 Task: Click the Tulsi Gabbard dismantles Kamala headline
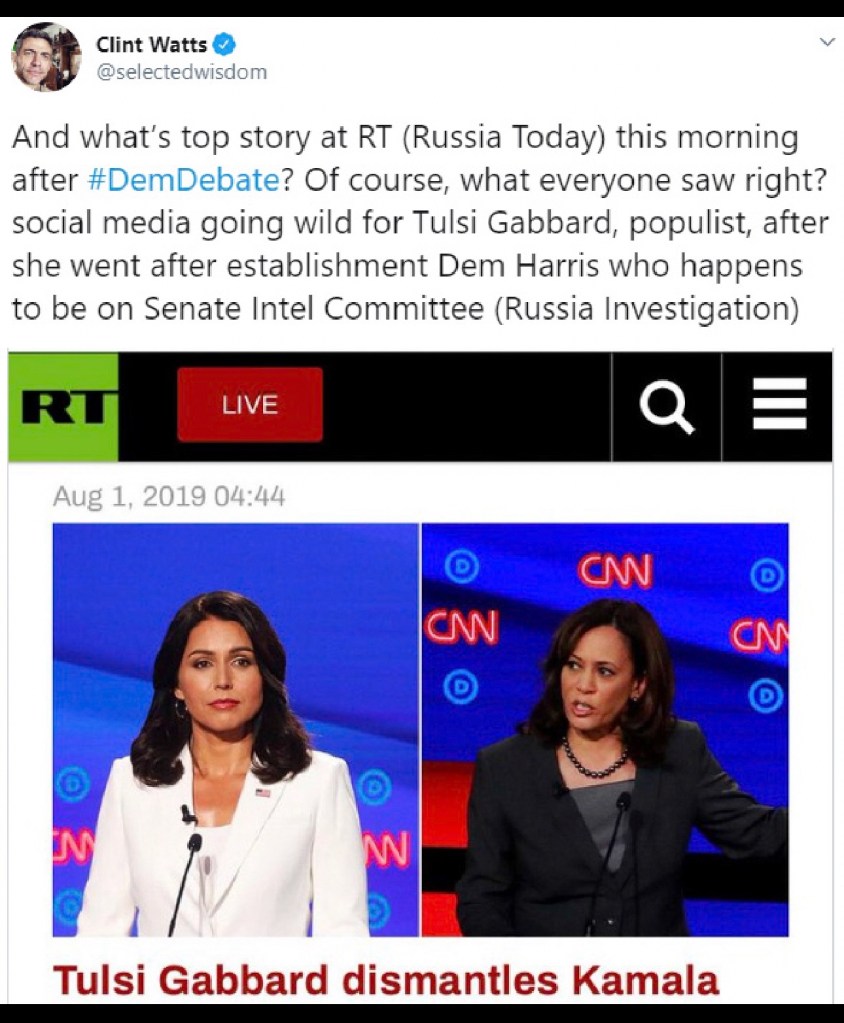click(x=385, y=980)
